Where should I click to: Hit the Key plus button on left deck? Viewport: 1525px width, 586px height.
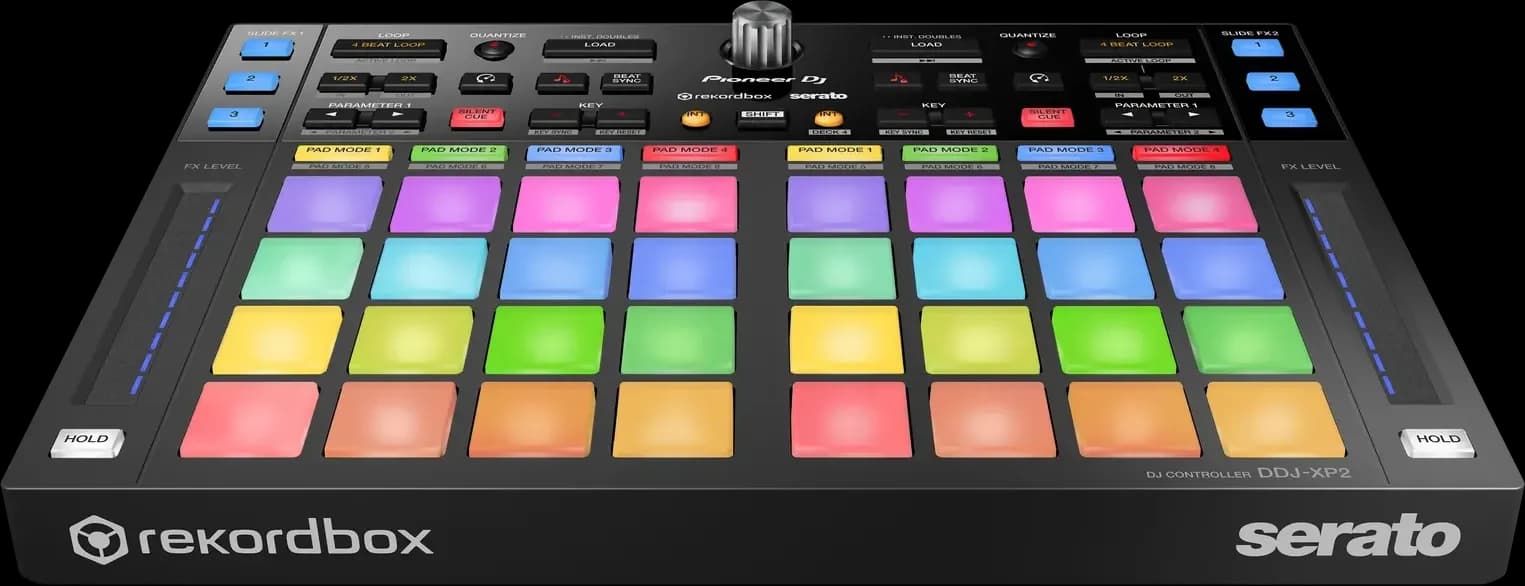point(621,119)
